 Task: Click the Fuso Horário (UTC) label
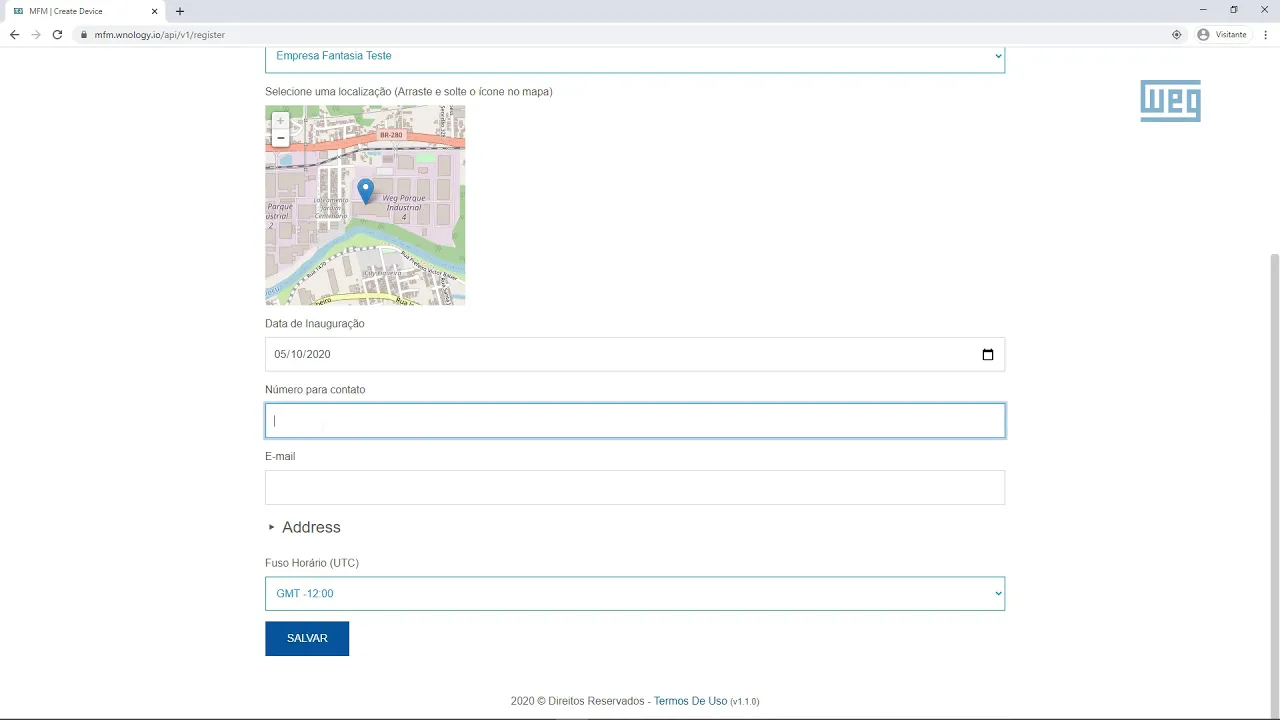(x=312, y=563)
